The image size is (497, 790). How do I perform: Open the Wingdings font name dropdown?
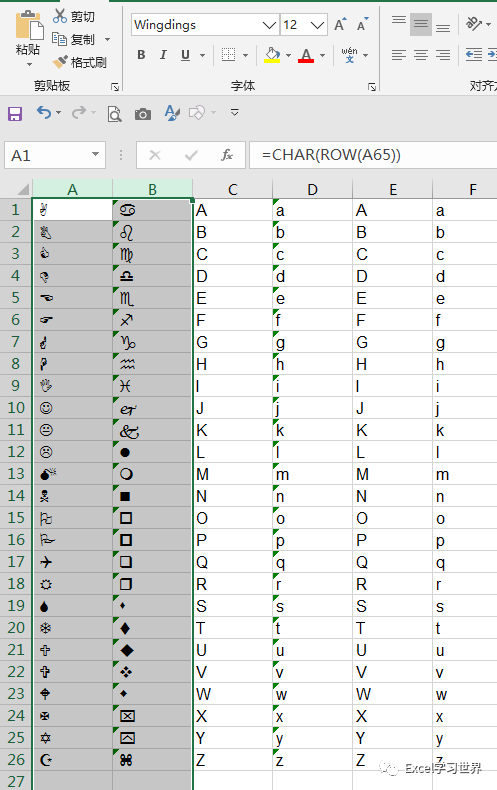coord(270,25)
